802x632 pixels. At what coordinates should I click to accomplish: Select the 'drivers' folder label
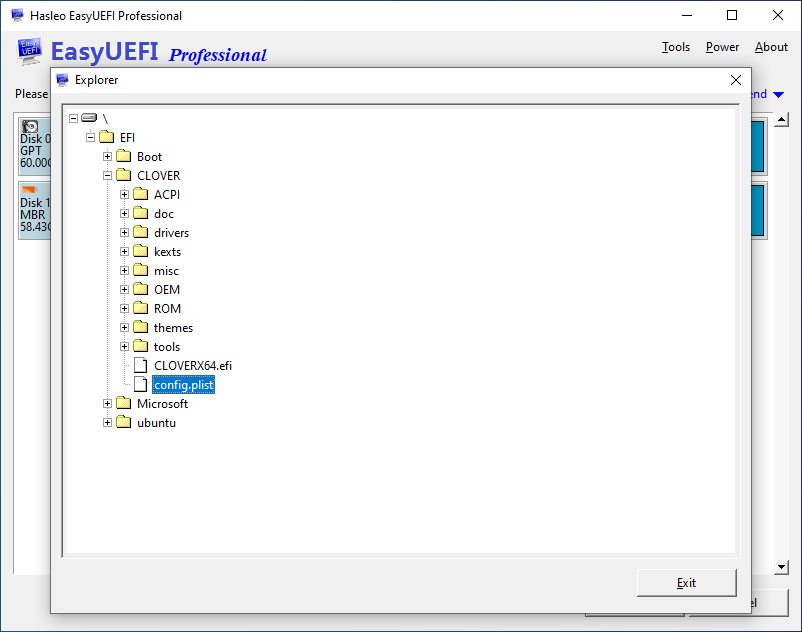pos(171,233)
